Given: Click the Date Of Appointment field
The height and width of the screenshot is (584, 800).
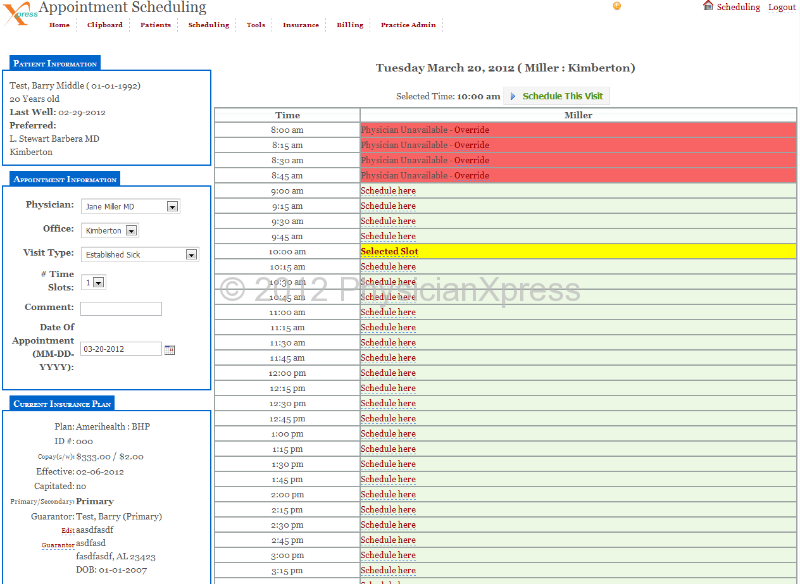Looking at the screenshot, I should tap(120, 349).
